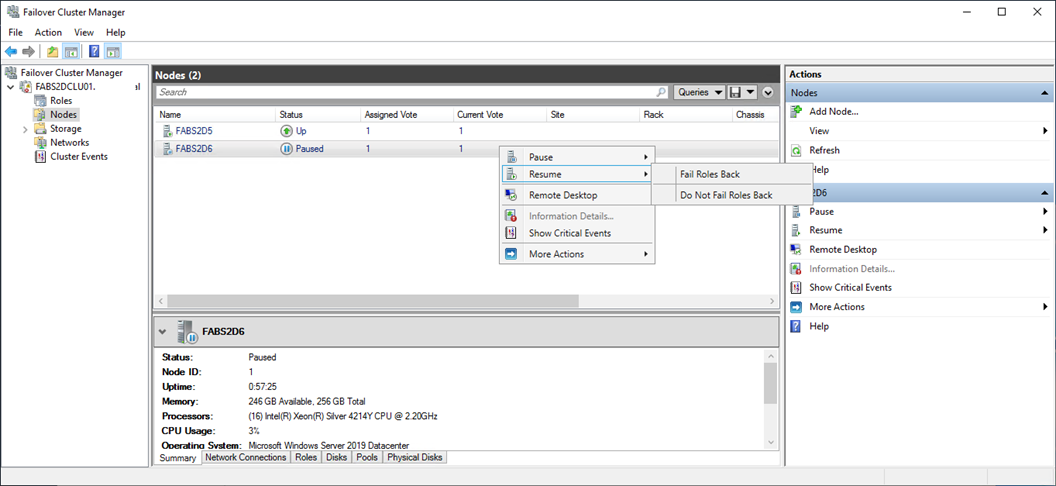
Task: Click inside the Nodes search field
Action: (400, 92)
